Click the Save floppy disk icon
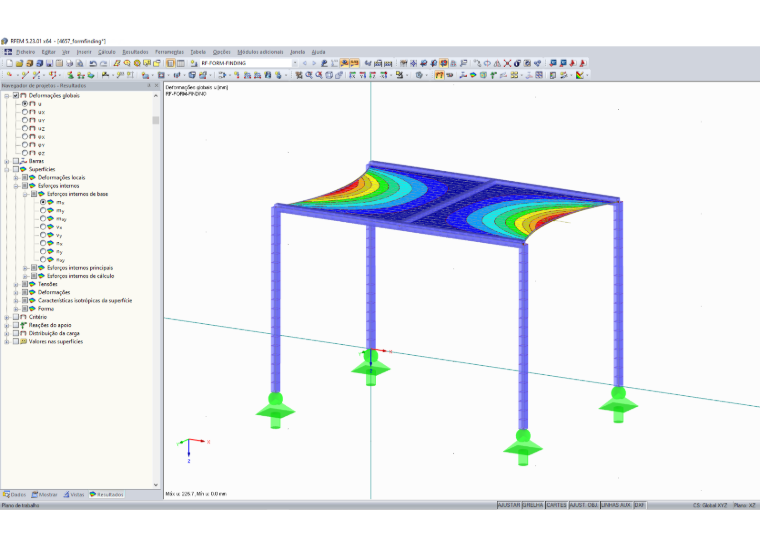Image resolution: width=760 pixels, height=545 pixels. tap(49, 63)
